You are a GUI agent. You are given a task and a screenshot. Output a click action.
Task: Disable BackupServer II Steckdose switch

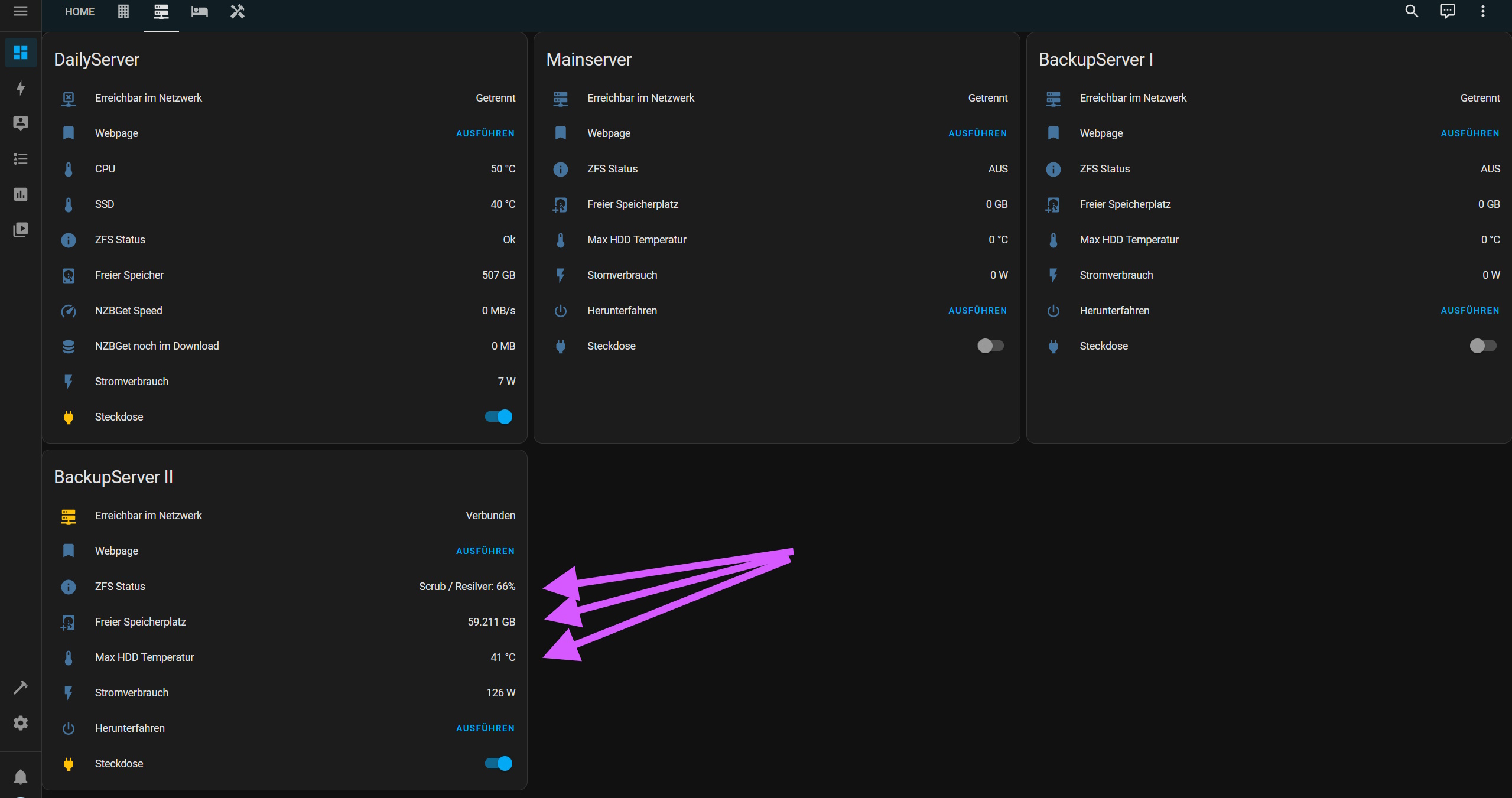498,763
